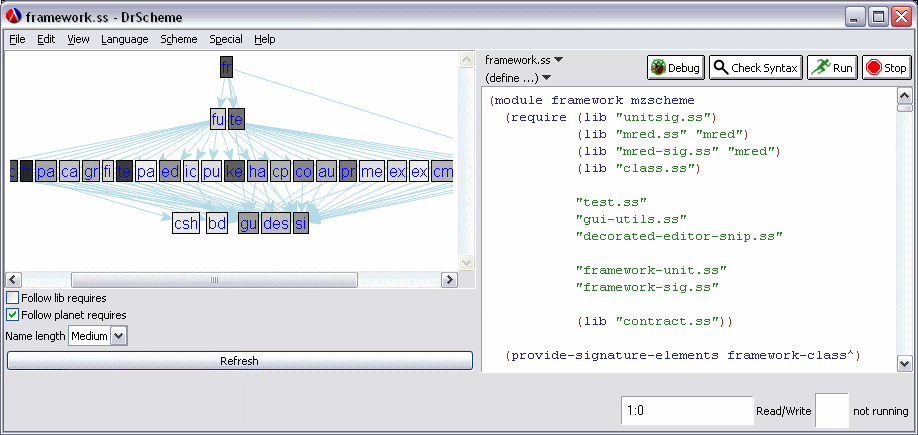Run the program with the Run button
The height and width of the screenshot is (435, 918).
pos(833,68)
